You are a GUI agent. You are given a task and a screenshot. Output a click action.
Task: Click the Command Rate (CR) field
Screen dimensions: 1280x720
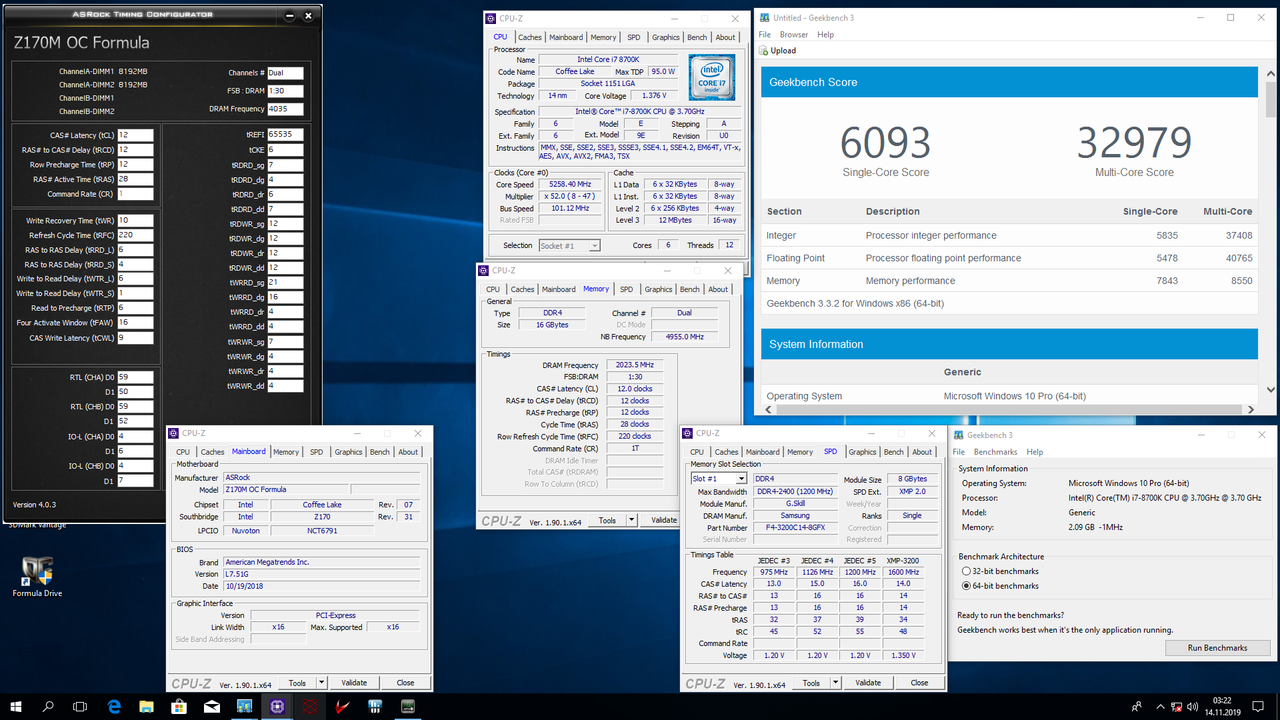tap(135, 194)
